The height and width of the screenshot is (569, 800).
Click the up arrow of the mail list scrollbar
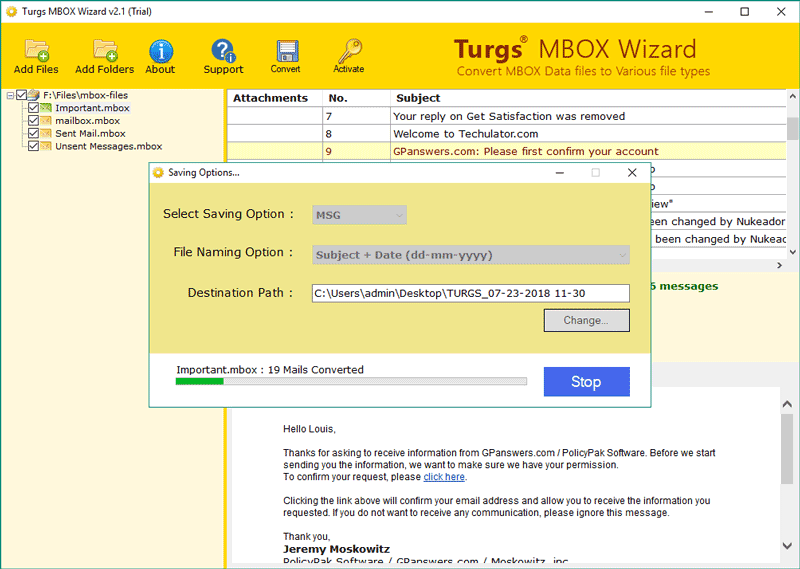(792, 96)
